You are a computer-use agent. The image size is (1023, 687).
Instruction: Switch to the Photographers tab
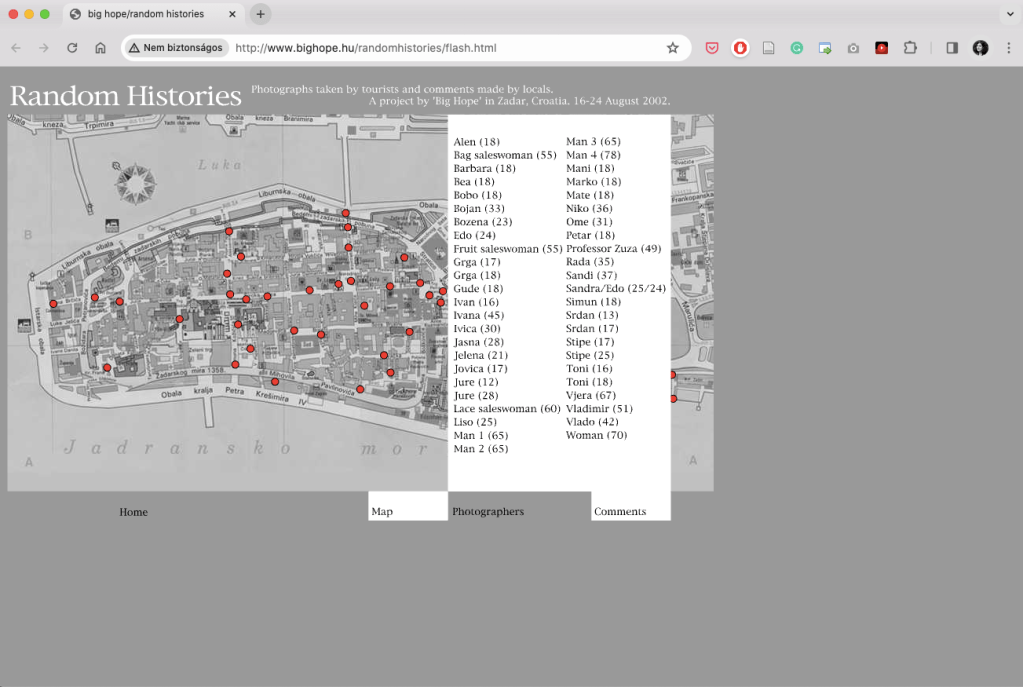(488, 511)
